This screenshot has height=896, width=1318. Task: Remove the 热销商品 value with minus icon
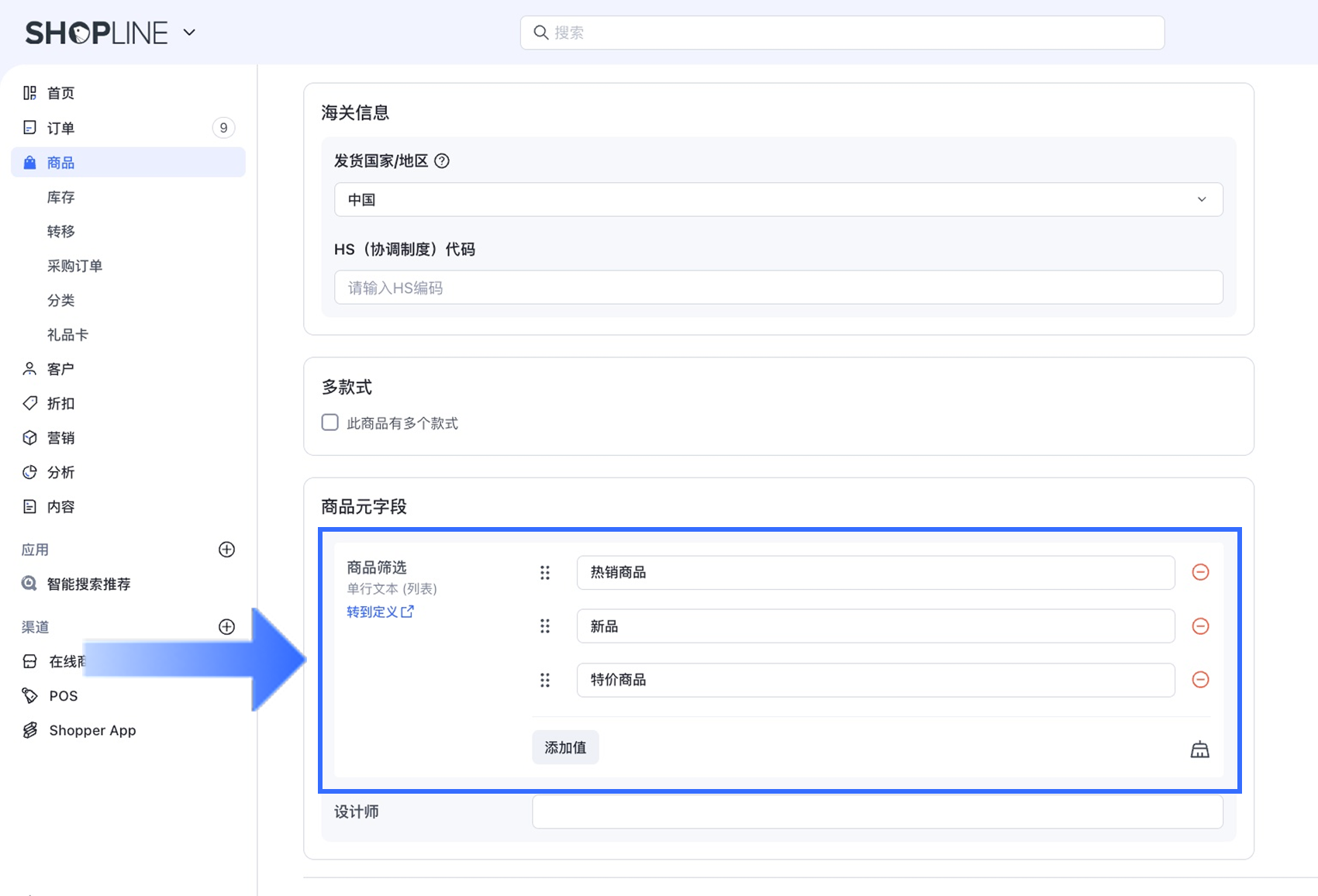(x=1200, y=572)
